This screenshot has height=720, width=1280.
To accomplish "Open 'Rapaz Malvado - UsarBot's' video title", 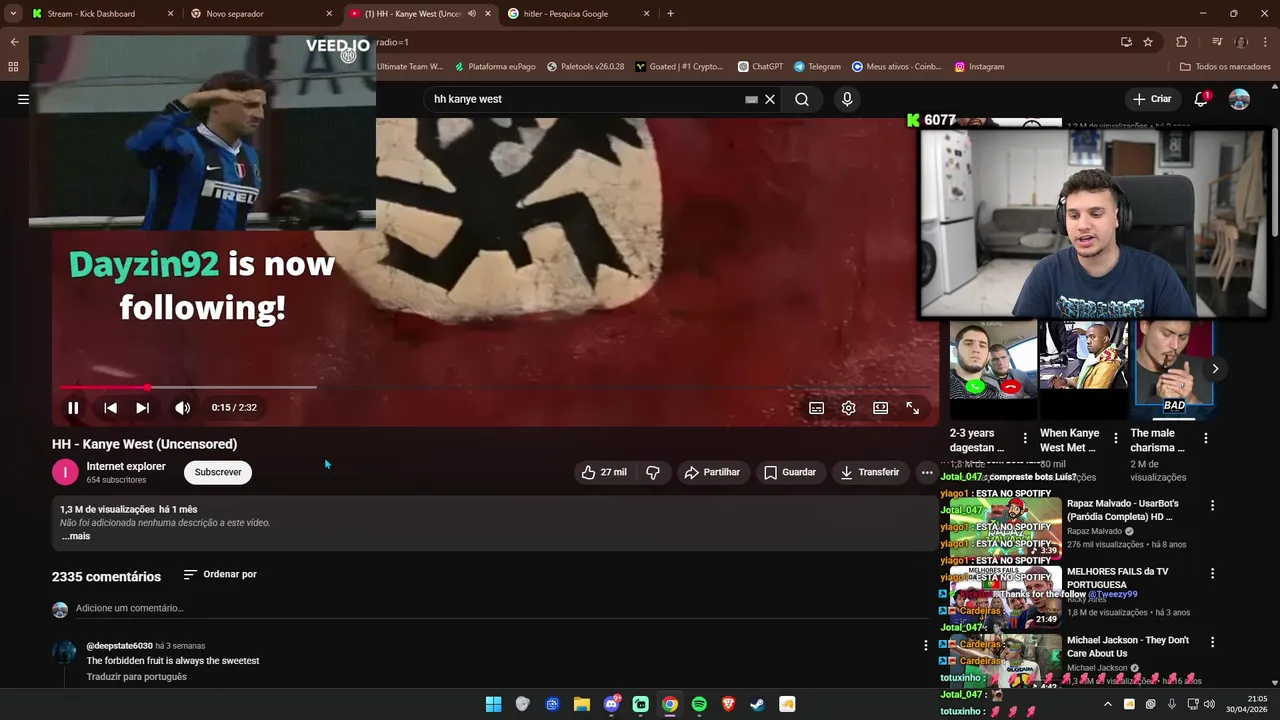I will point(1123,510).
